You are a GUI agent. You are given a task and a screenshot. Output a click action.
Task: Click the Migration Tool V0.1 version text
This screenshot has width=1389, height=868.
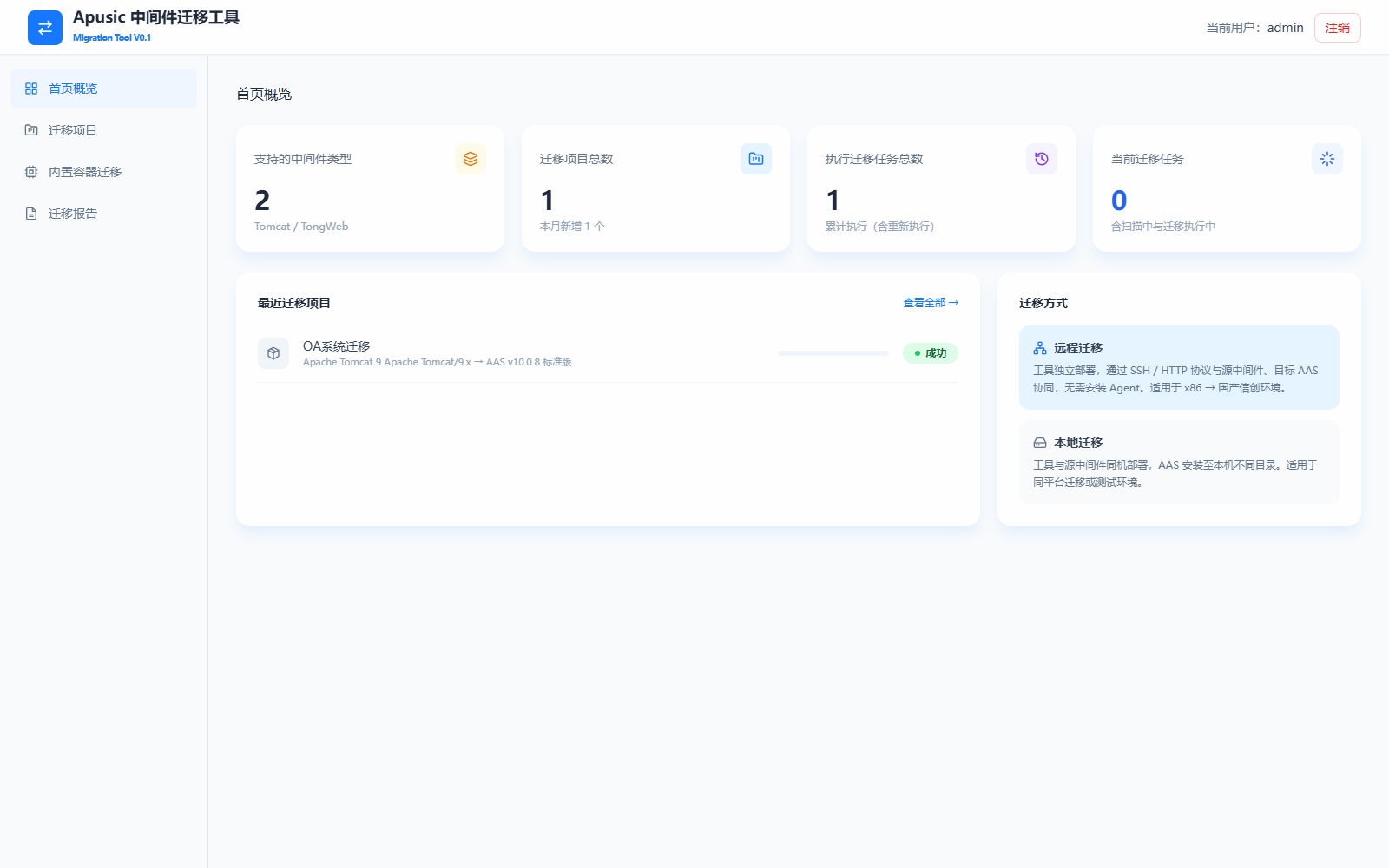coord(112,38)
